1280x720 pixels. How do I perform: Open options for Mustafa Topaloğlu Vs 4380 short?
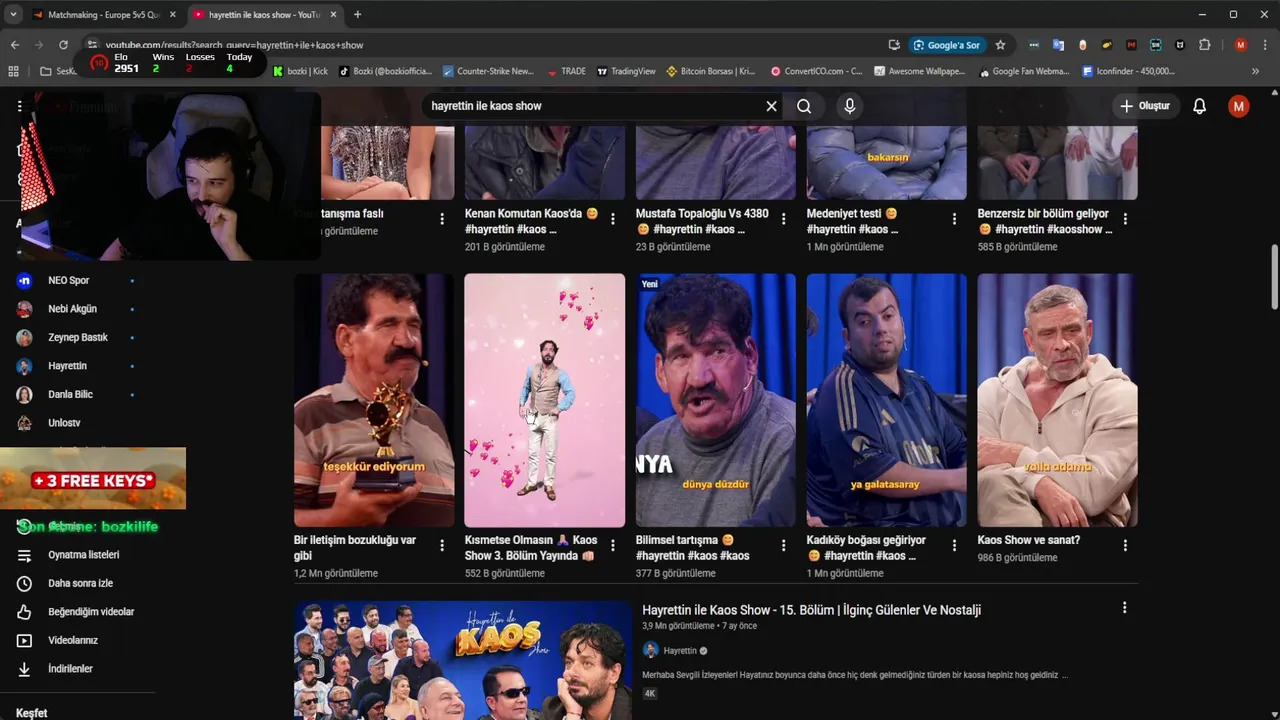tap(784, 219)
